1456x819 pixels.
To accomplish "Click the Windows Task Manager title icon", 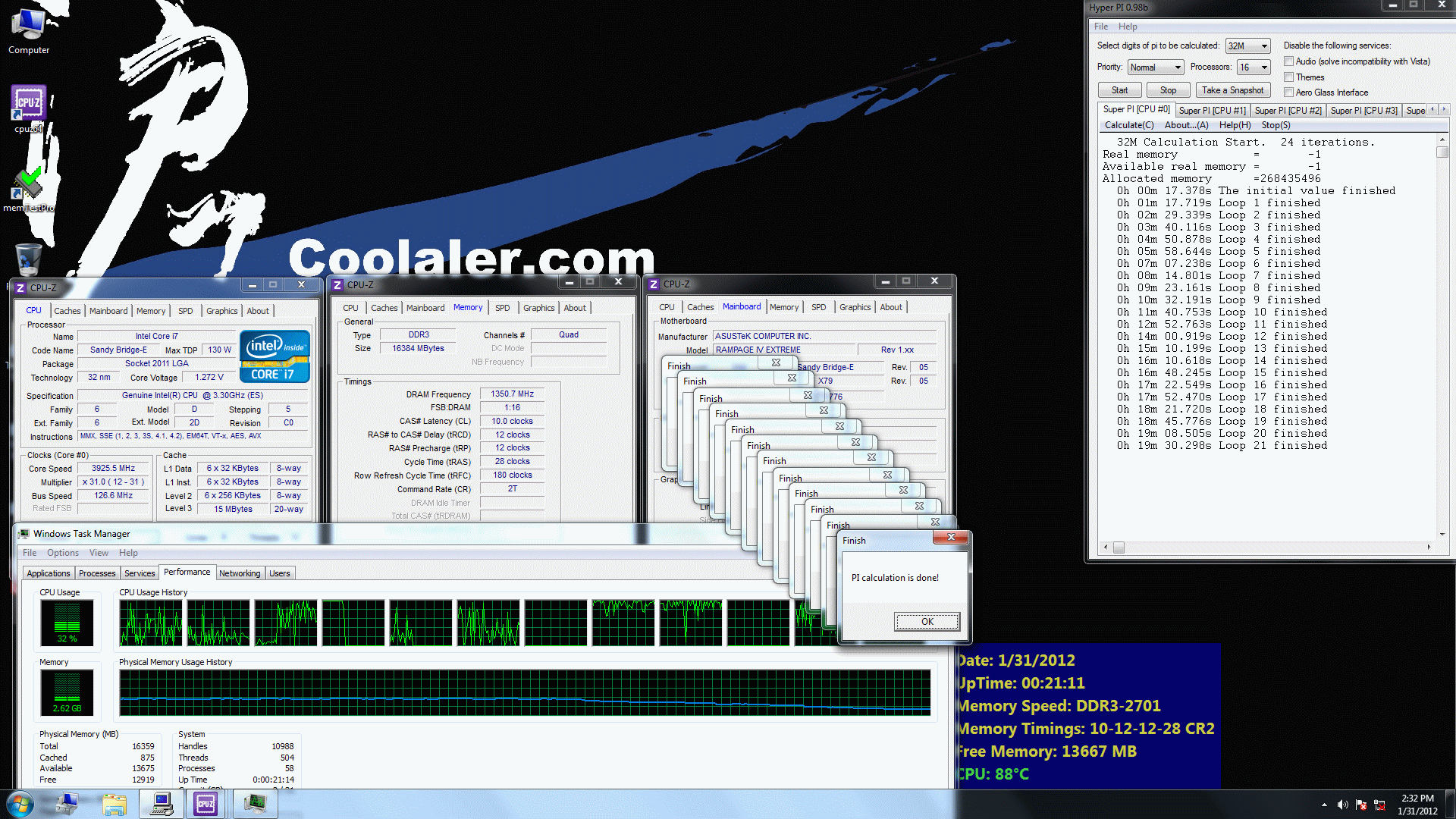I will point(24,534).
